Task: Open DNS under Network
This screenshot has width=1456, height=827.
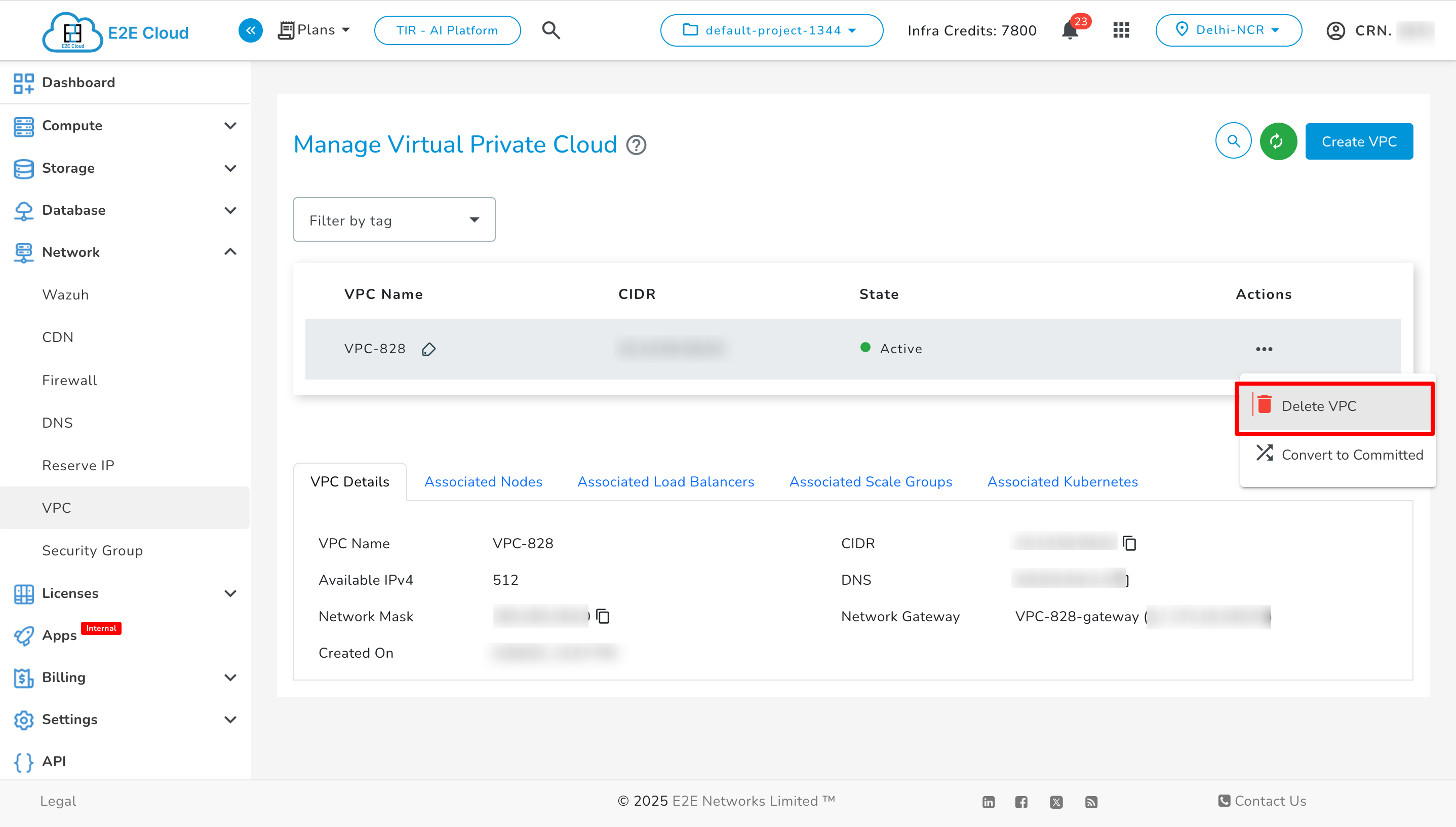Action: 57,423
